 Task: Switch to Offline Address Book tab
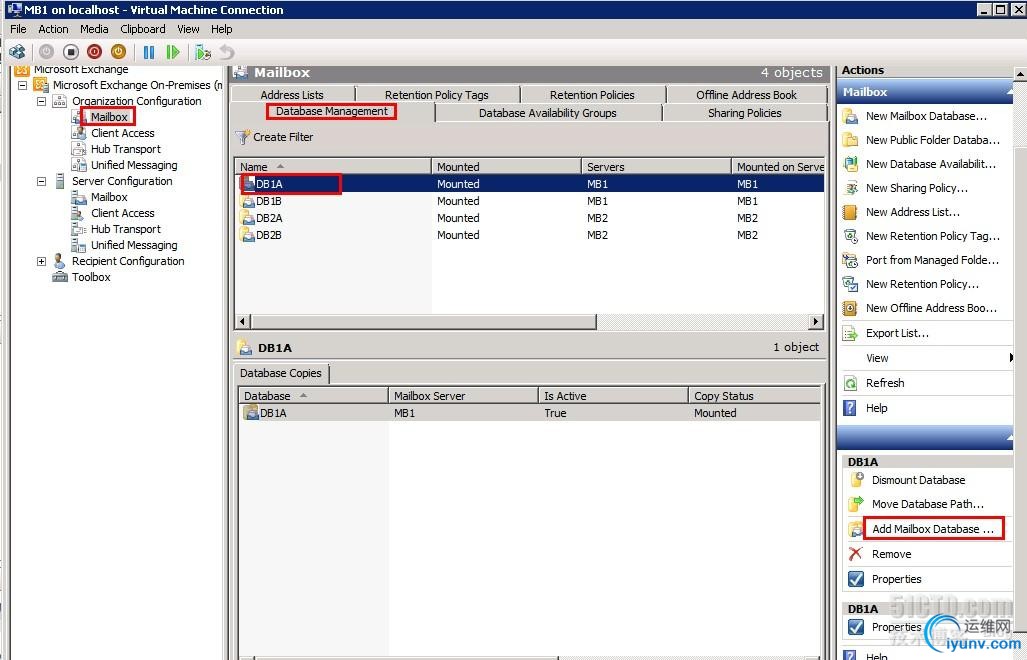pyautogui.click(x=747, y=95)
